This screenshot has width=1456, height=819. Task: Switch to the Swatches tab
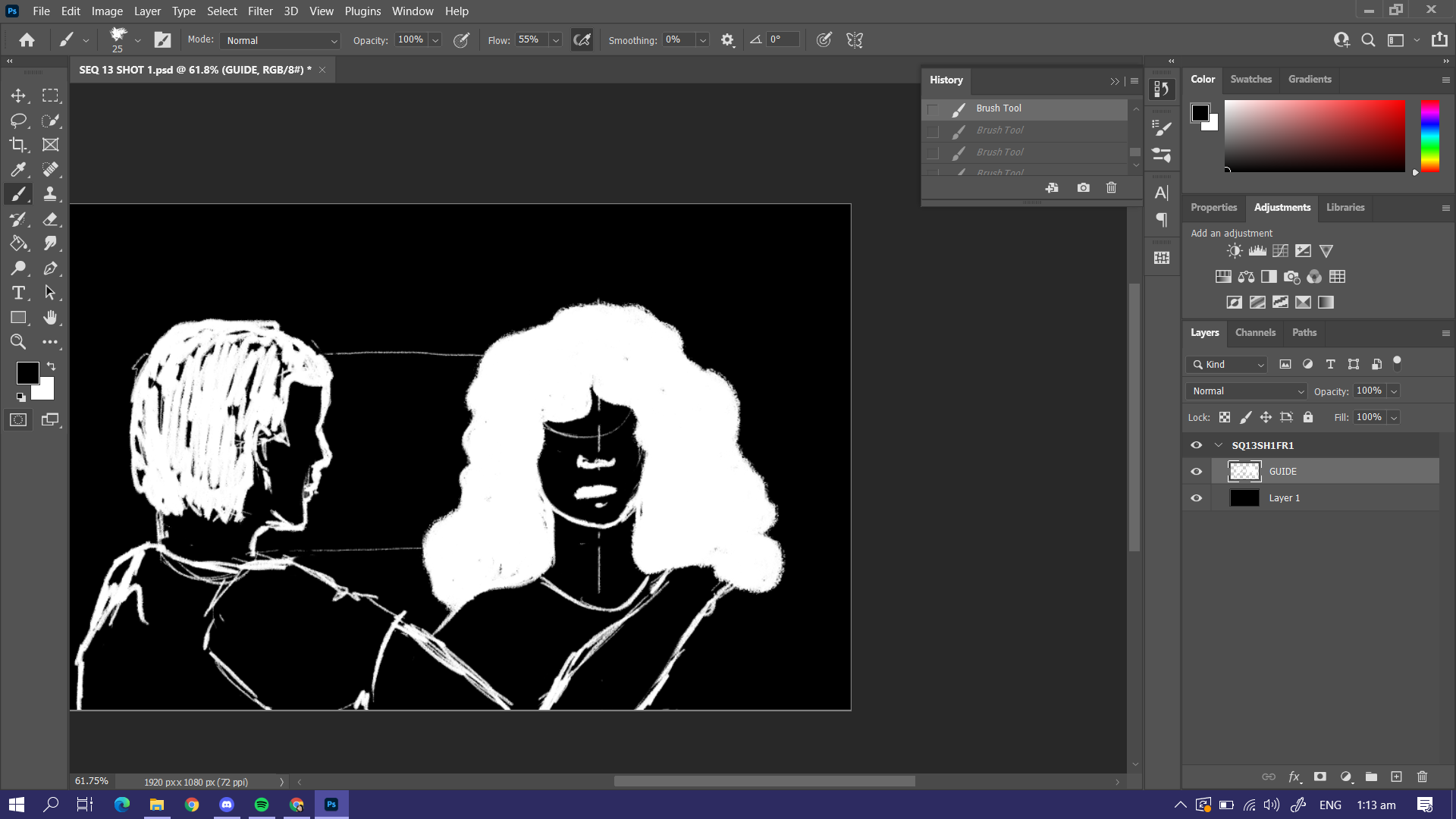(x=1250, y=79)
